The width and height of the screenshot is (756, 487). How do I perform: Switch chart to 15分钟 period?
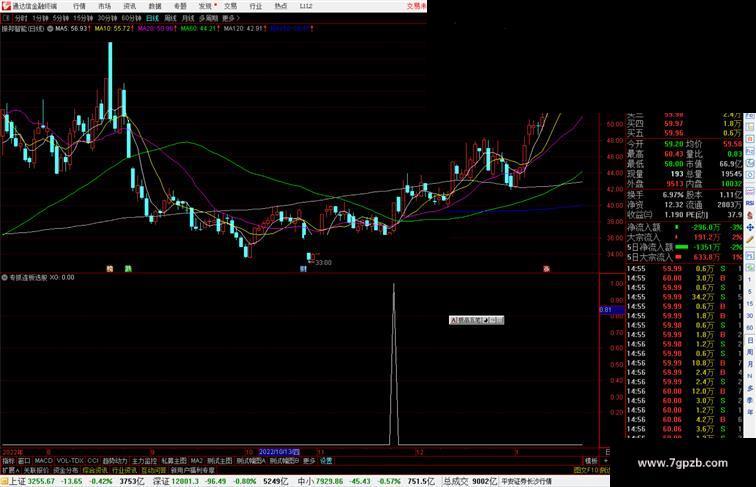83,18
